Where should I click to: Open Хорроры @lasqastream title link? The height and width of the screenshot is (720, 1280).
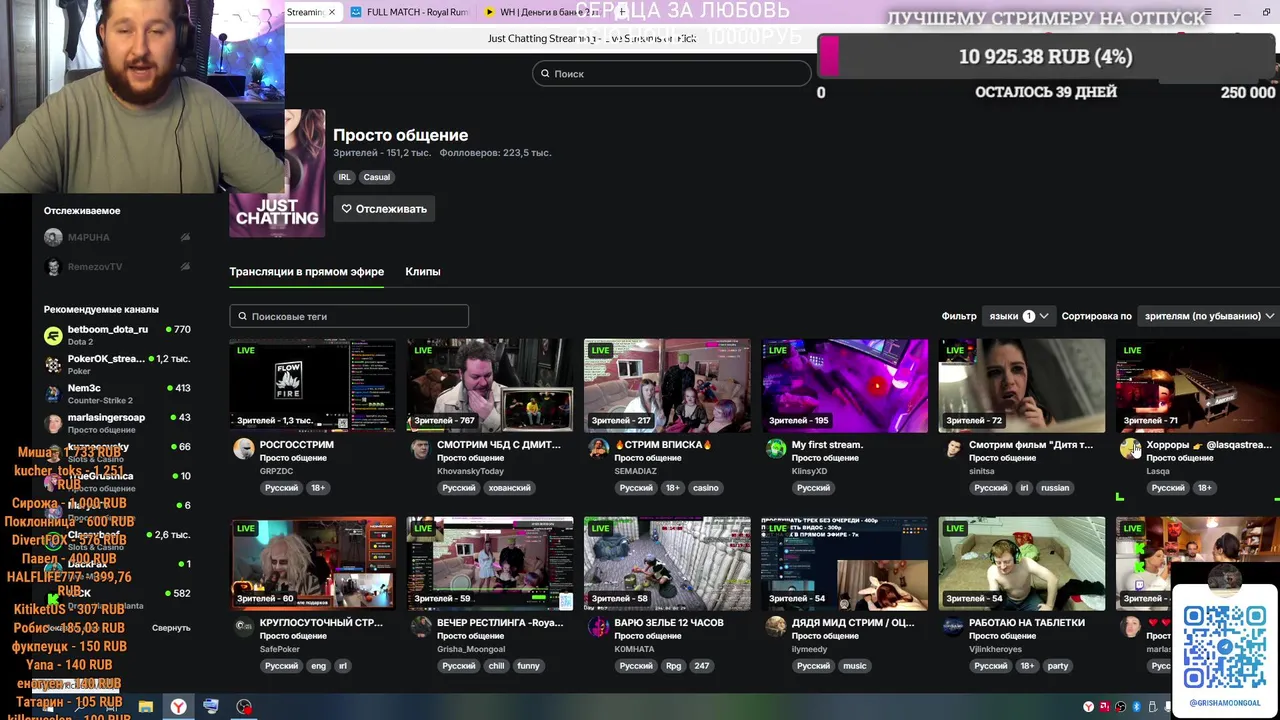(1209, 444)
